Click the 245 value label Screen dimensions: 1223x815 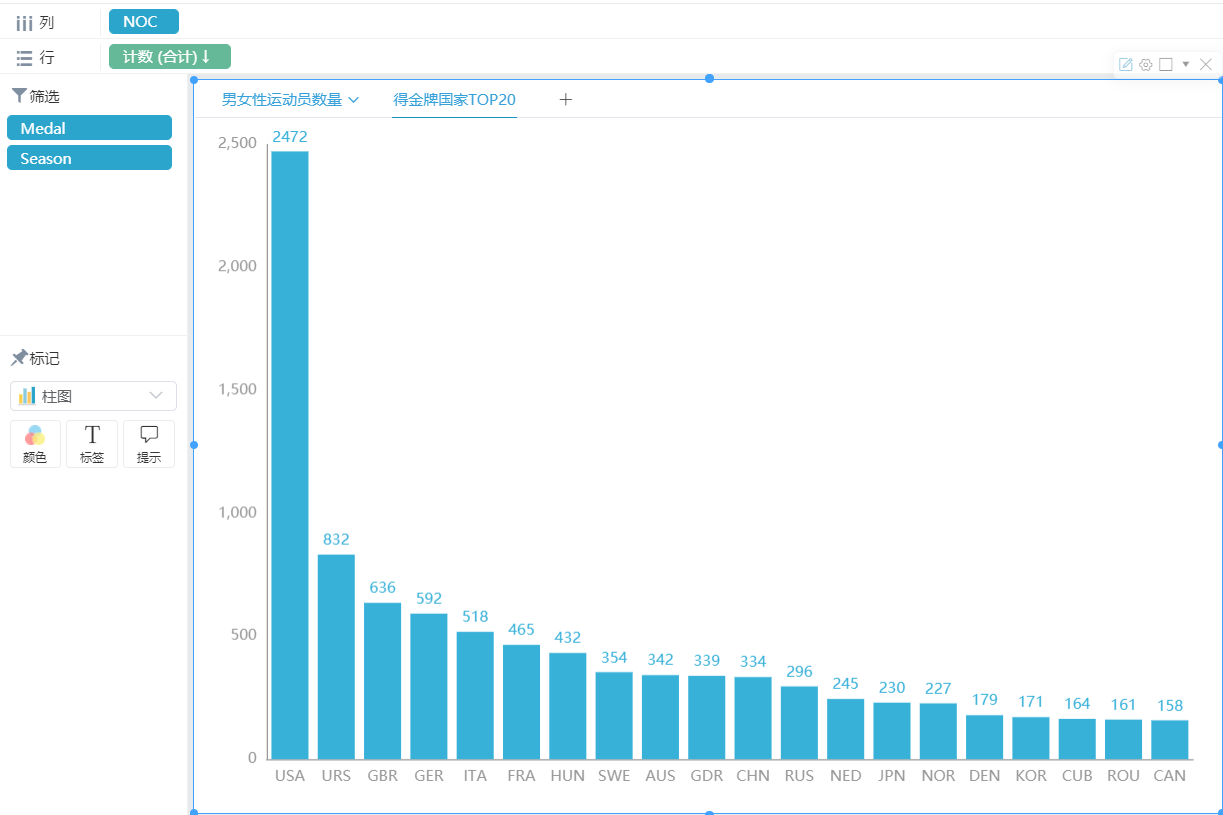tap(845, 684)
